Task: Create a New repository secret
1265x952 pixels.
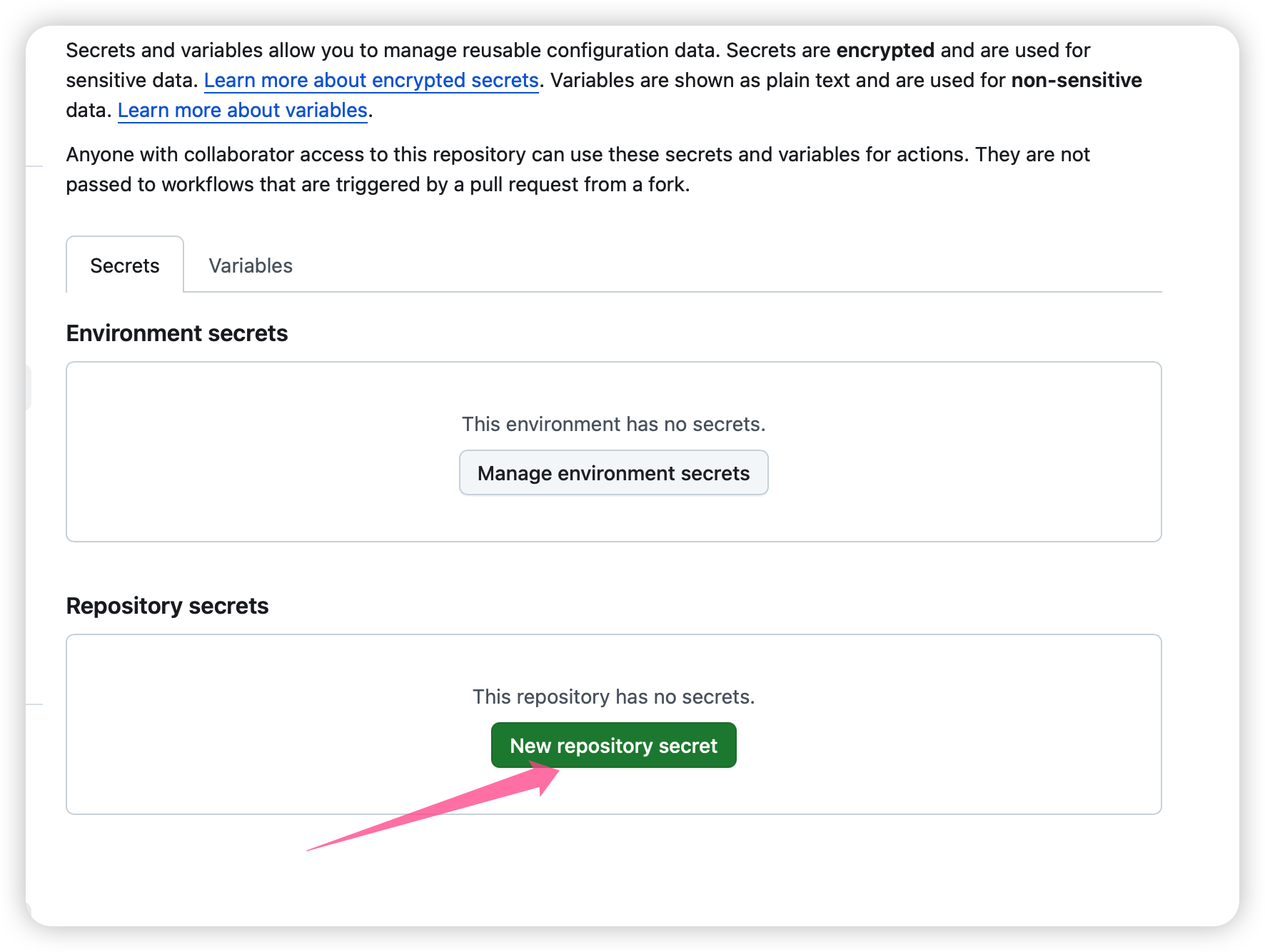Action: [613, 746]
